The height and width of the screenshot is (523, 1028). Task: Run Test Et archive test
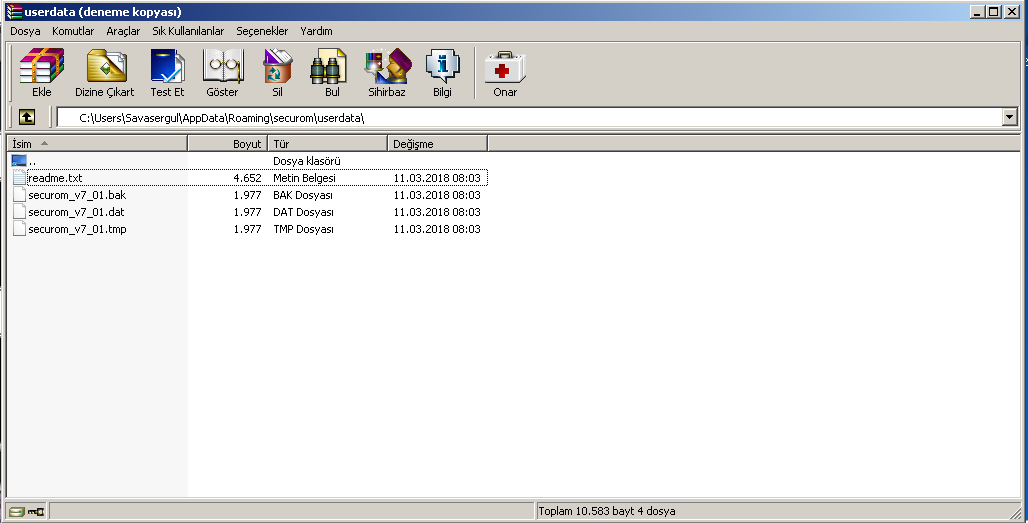click(x=167, y=66)
